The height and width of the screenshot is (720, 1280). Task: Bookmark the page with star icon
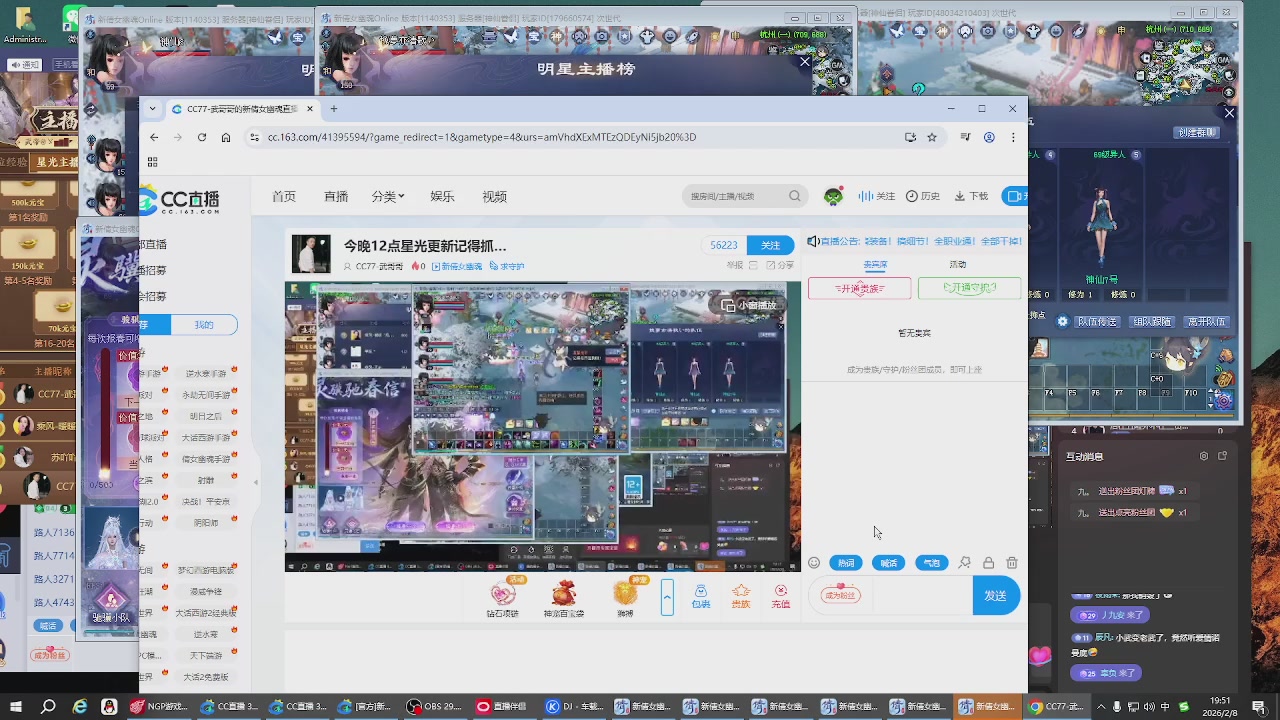[932, 137]
